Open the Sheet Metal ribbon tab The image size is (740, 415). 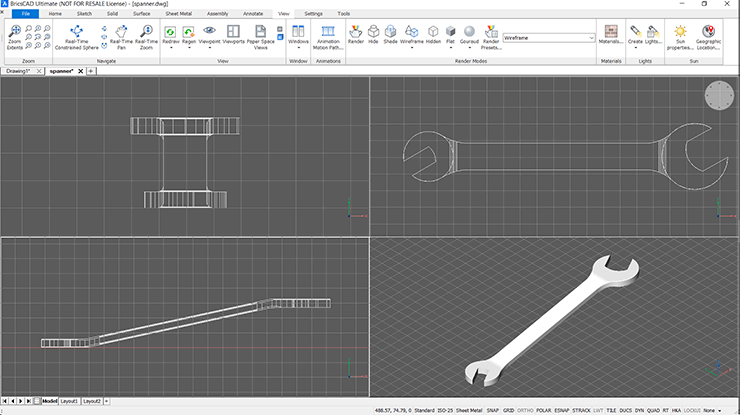179,14
